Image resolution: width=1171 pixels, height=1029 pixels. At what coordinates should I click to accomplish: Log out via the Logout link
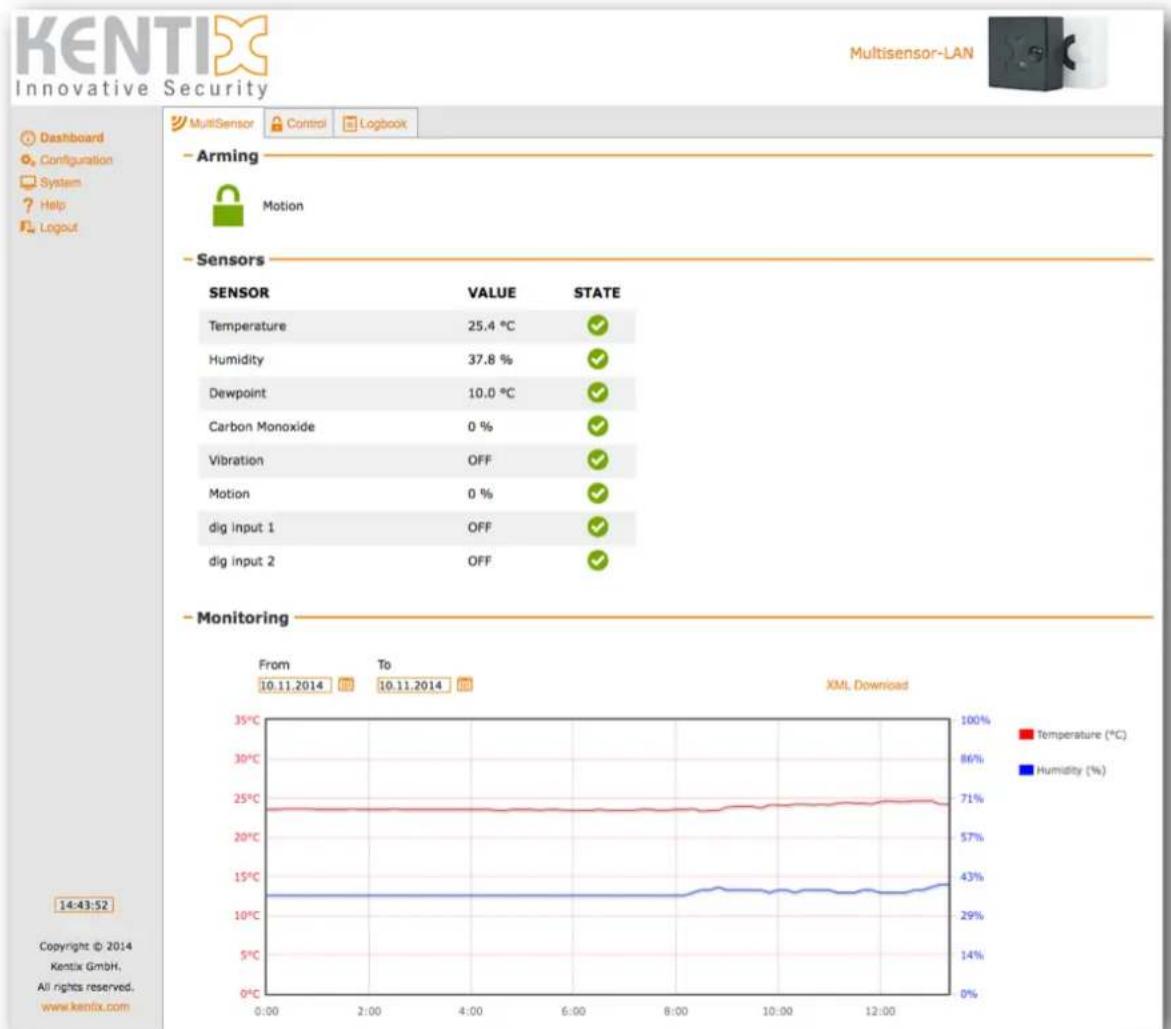[x=58, y=227]
